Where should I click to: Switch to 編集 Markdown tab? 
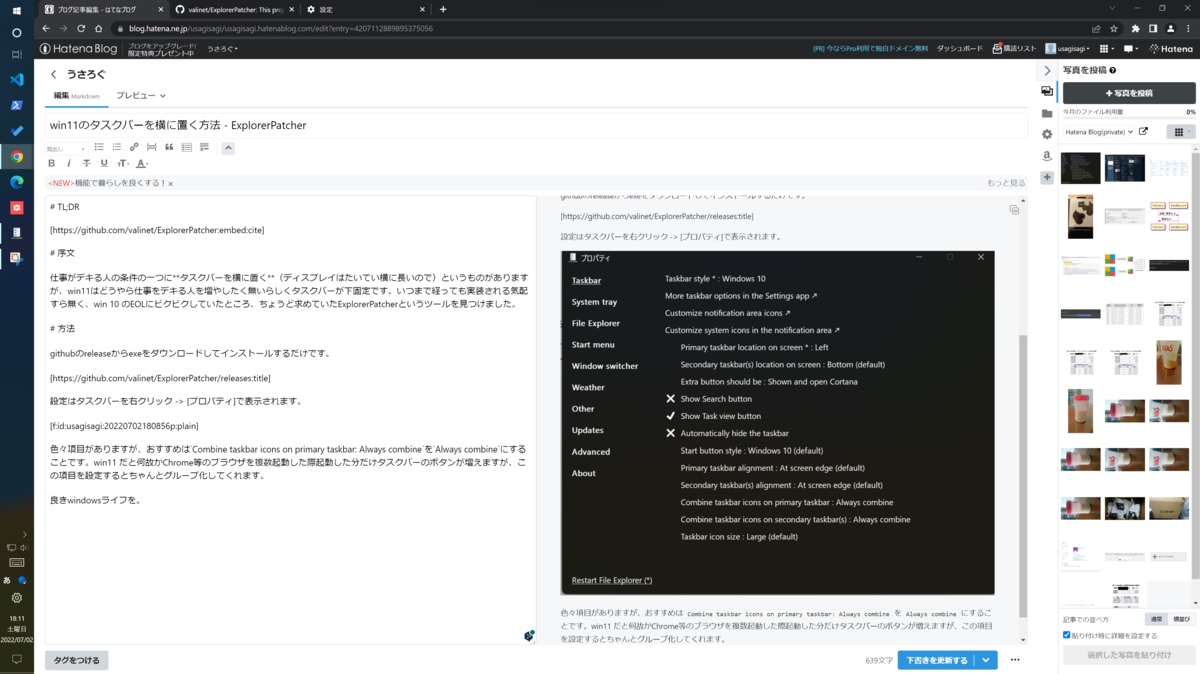(76, 96)
